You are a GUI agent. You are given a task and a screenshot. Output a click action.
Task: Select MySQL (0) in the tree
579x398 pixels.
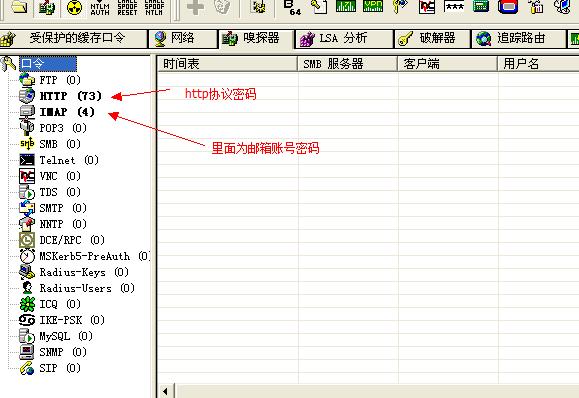pyautogui.click(x=66, y=336)
